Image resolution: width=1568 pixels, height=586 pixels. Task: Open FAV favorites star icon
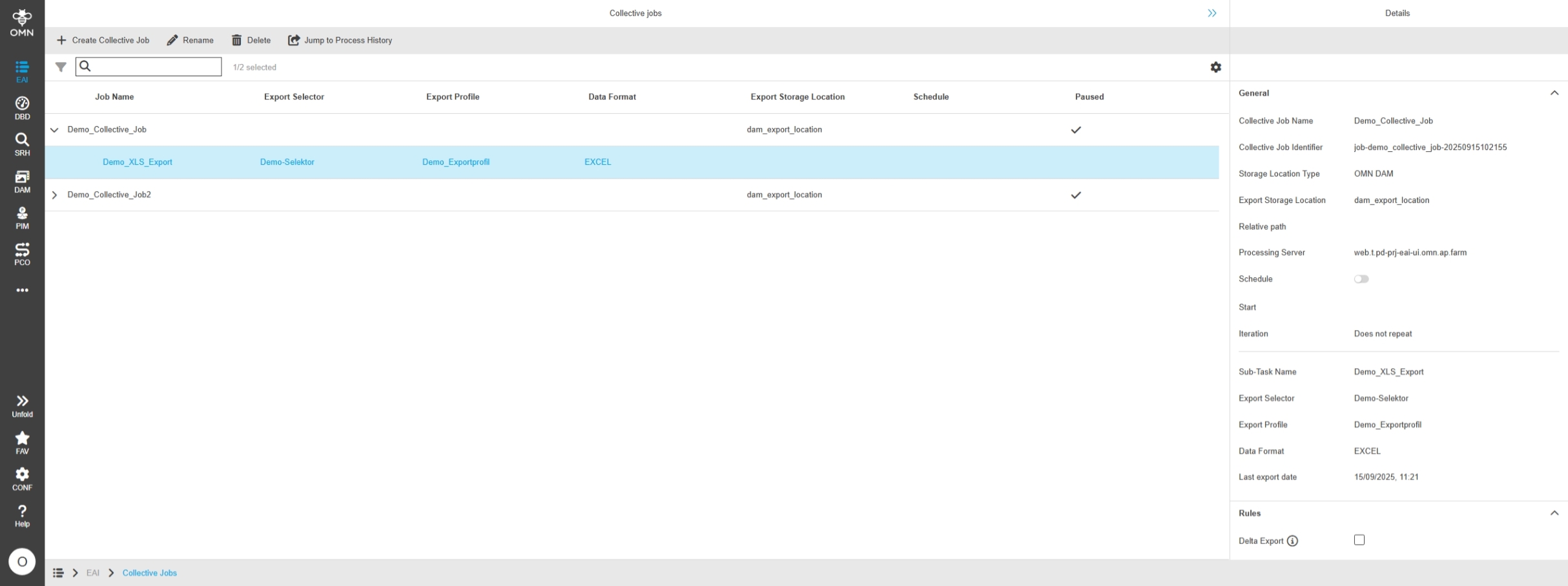coord(22,443)
